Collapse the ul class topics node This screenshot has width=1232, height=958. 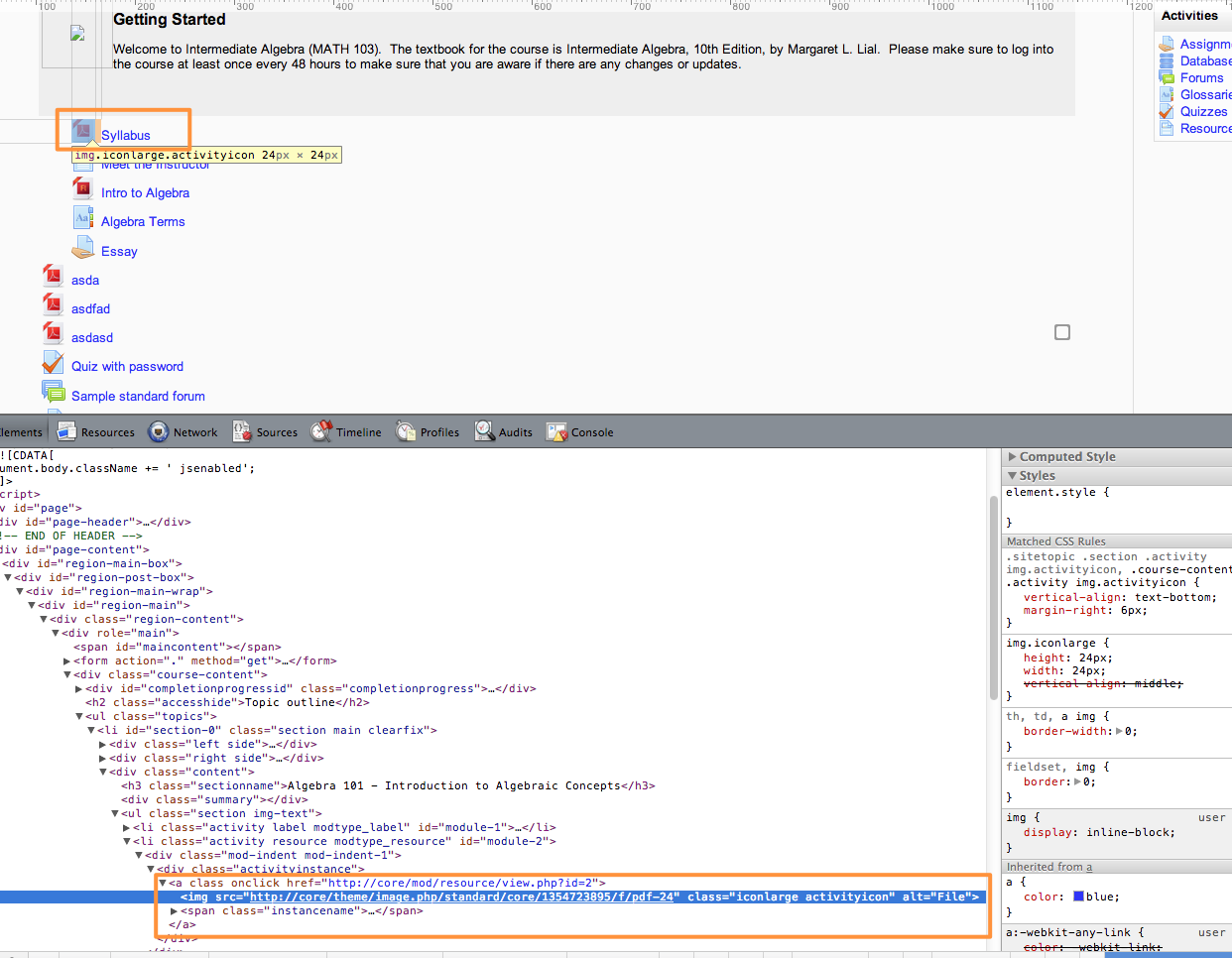(79, 716)
